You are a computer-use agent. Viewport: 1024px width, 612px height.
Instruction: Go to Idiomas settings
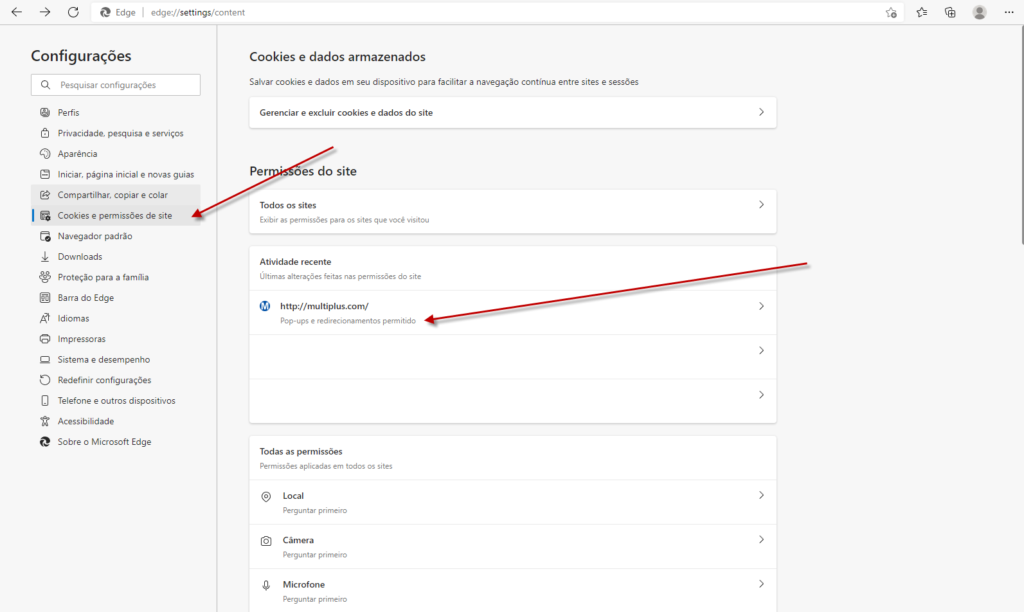pos(73,318)
